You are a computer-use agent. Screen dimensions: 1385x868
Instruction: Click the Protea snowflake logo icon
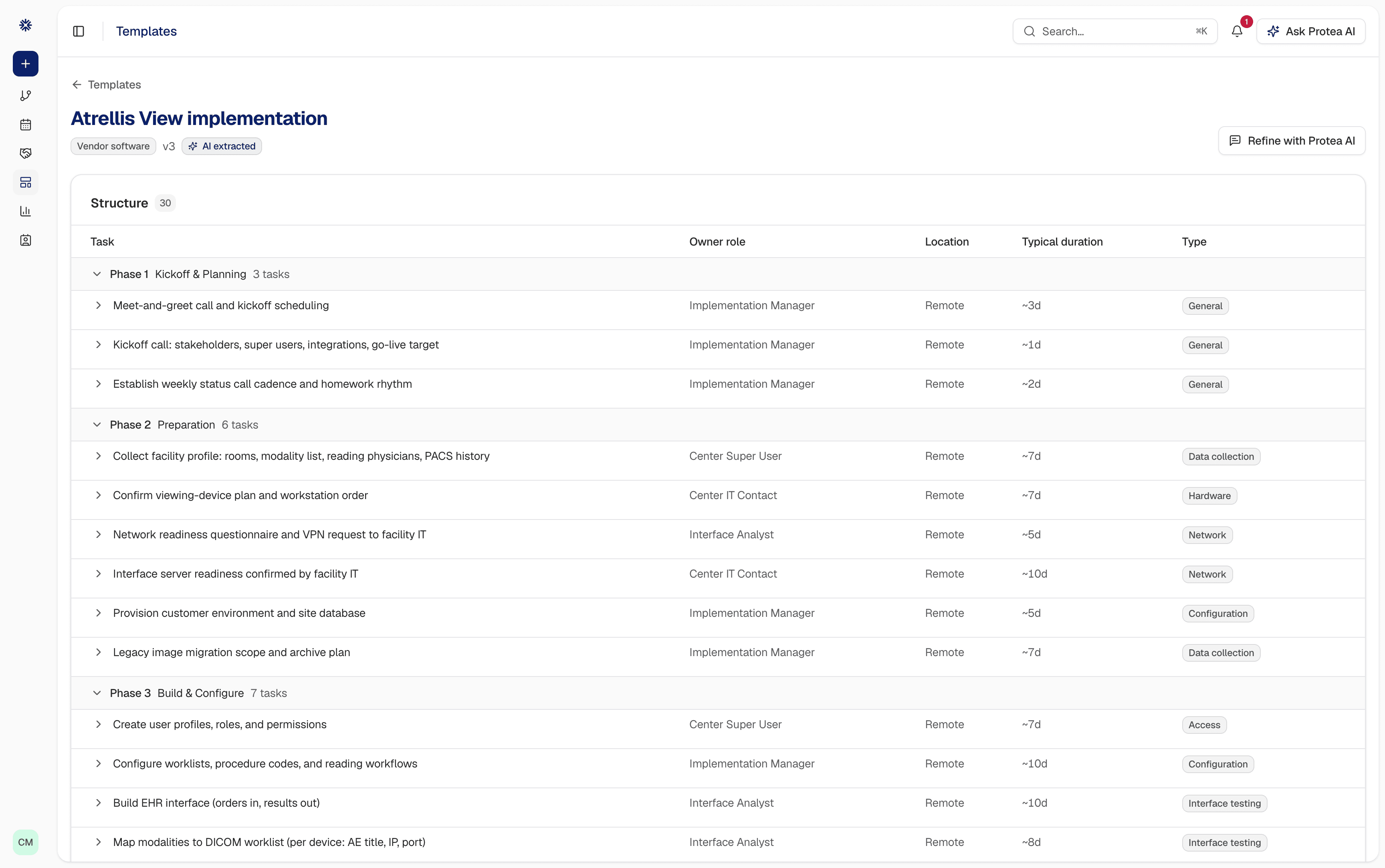click(25, 25)
